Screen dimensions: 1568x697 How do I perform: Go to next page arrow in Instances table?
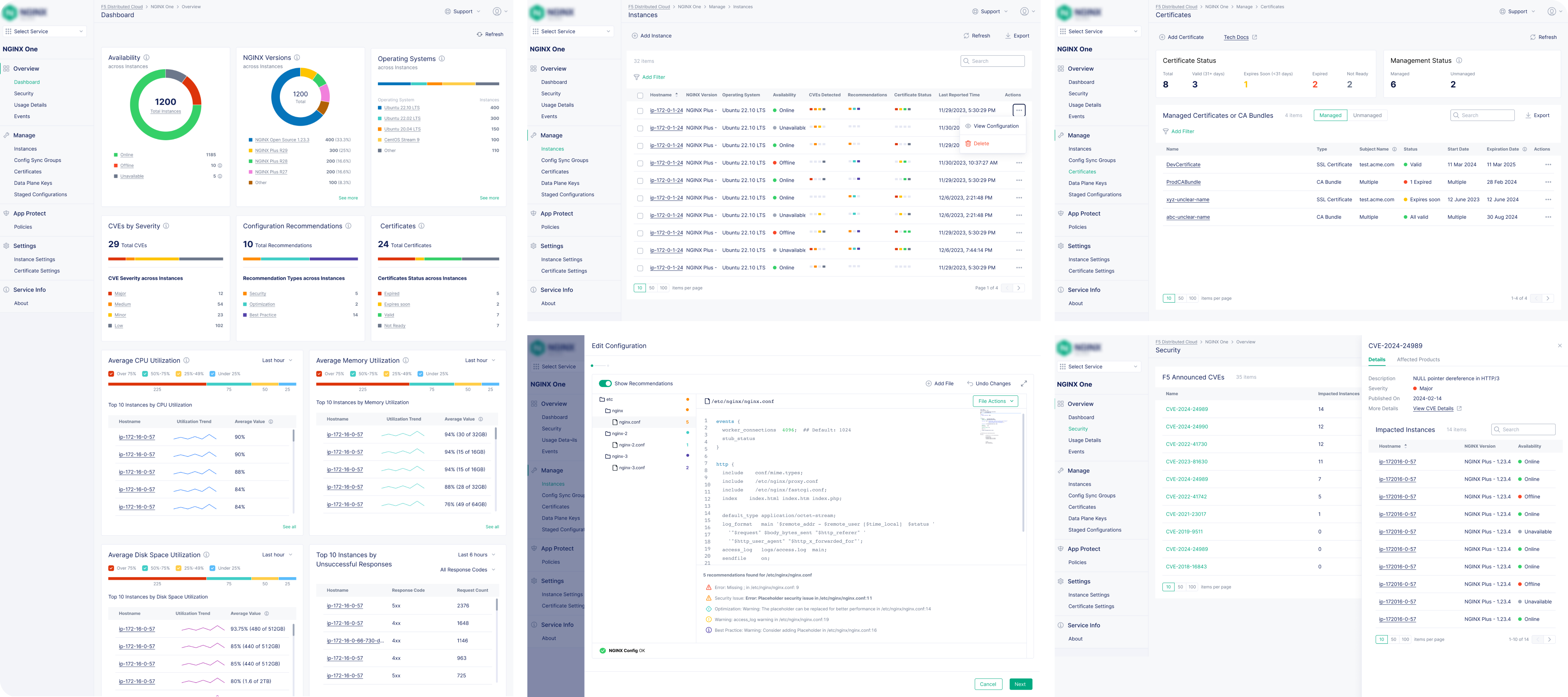(x=1018, y=288)
